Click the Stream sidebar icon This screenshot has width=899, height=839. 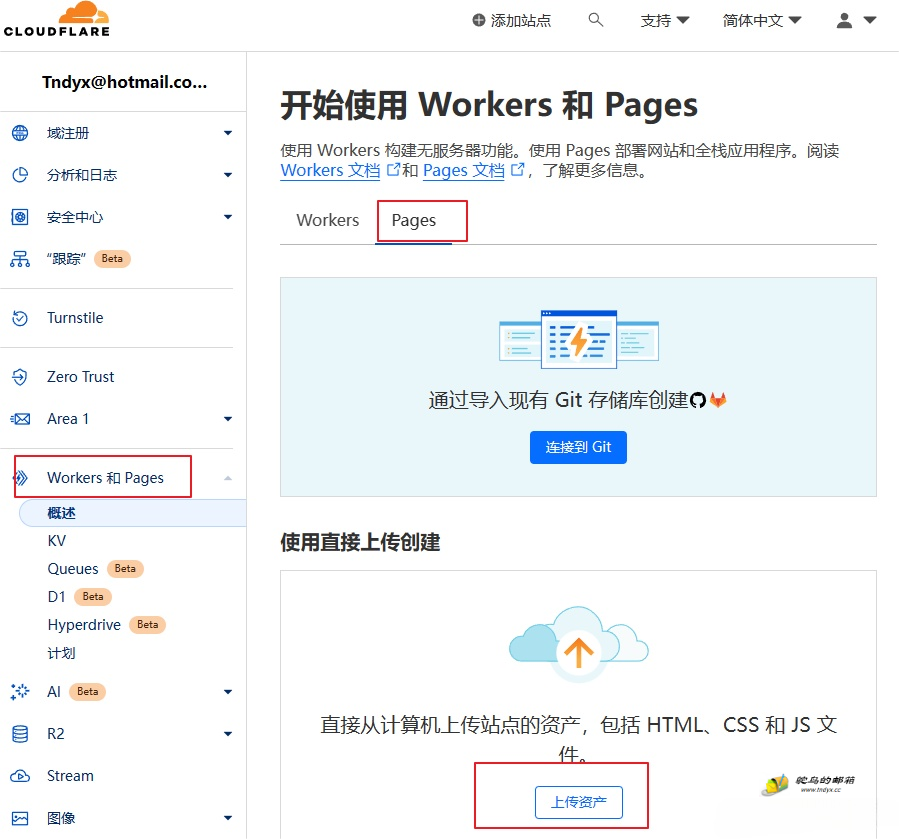[20, 776]
